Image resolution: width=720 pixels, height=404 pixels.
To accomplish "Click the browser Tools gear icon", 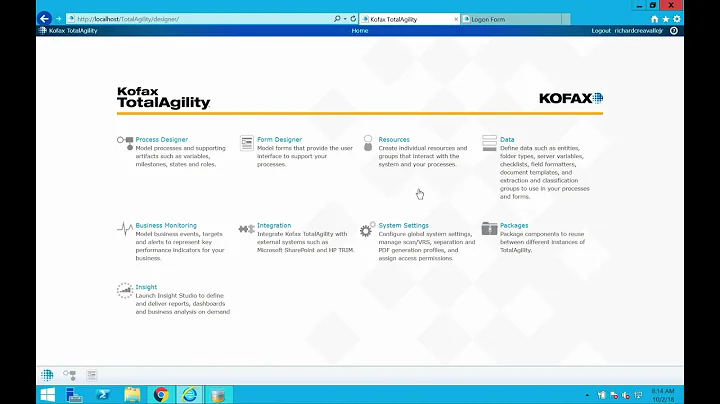I will pos(677,19).
